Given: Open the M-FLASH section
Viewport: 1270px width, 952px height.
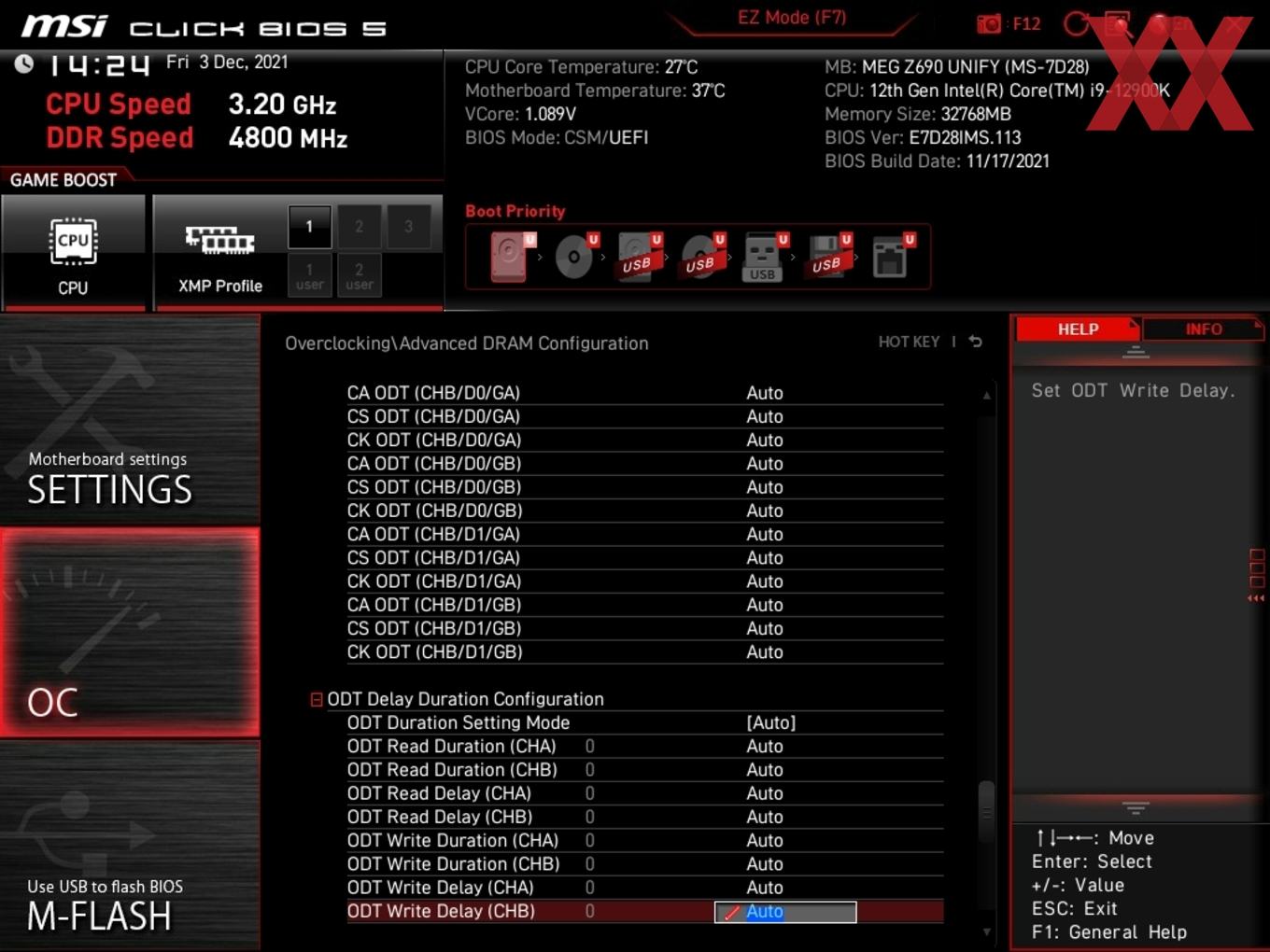Looking at the screenshot, I should coord(130,846).
